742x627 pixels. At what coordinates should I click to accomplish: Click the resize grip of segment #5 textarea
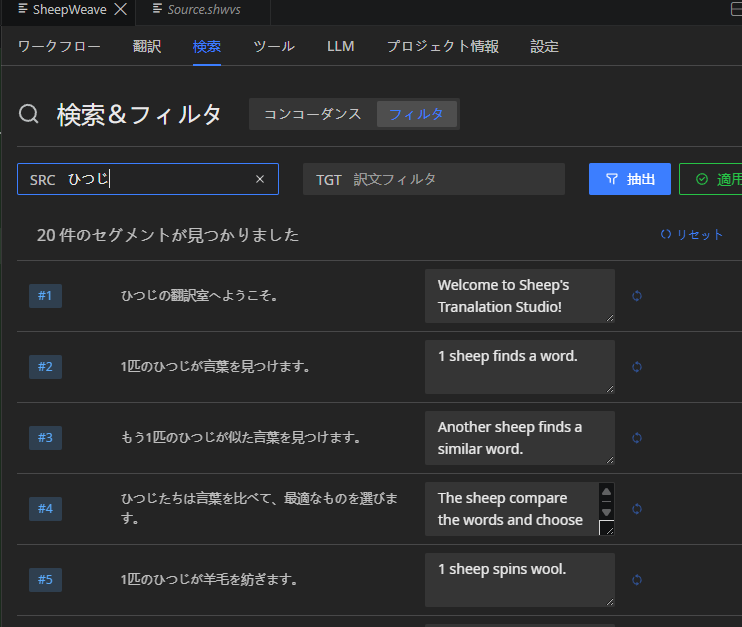pyautogui.click(x=610, y=602)
